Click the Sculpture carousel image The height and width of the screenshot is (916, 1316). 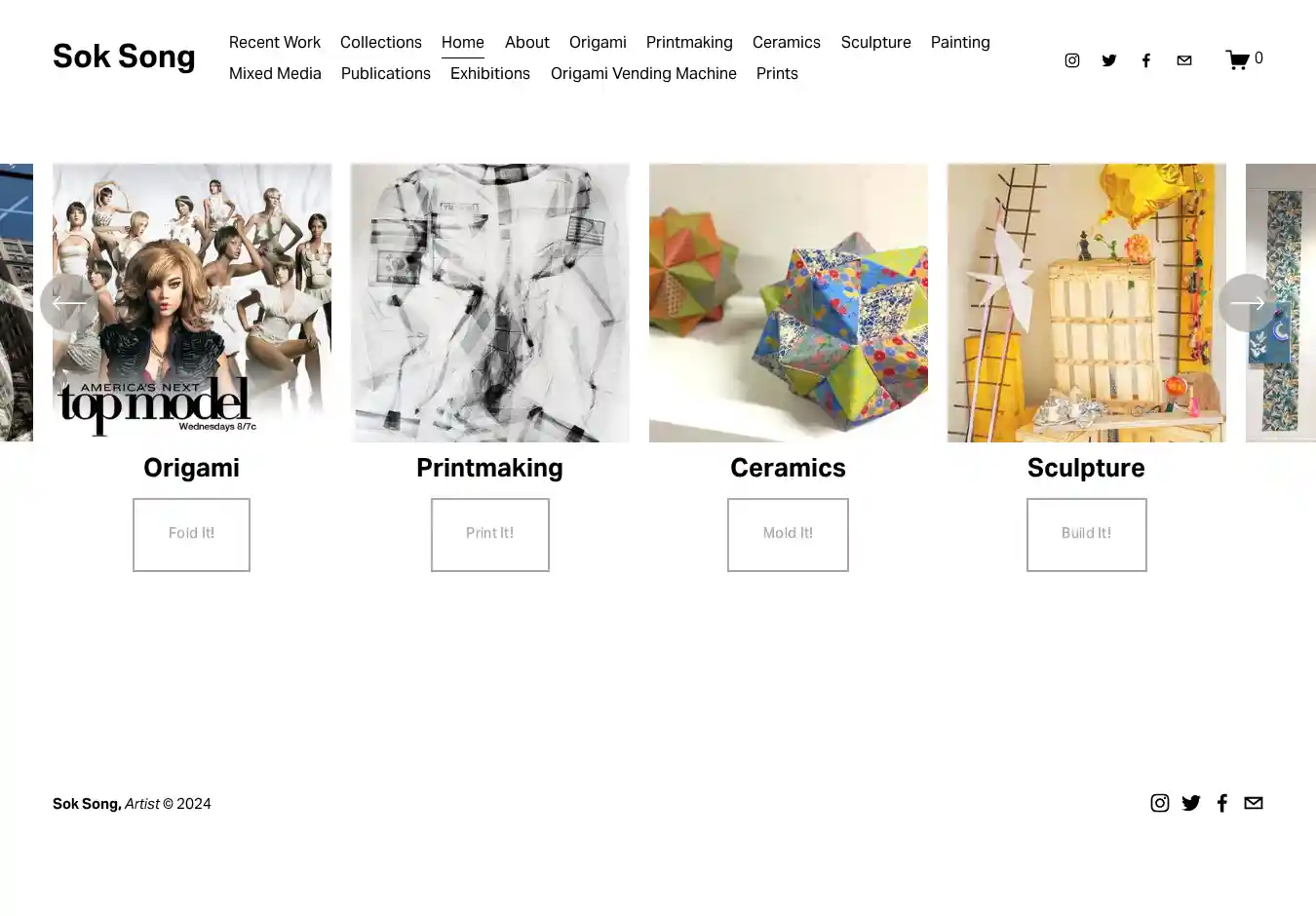1086,303
